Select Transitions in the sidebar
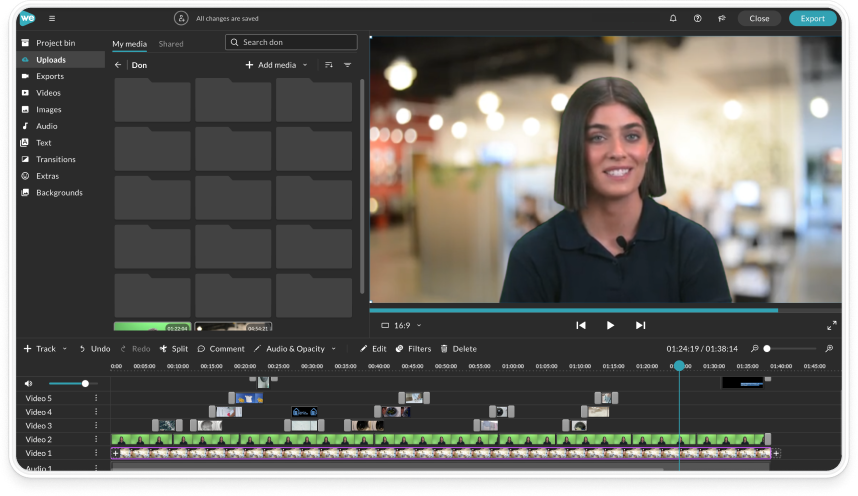This screenshot has width=858, height=496. click(x=55, y=159)
